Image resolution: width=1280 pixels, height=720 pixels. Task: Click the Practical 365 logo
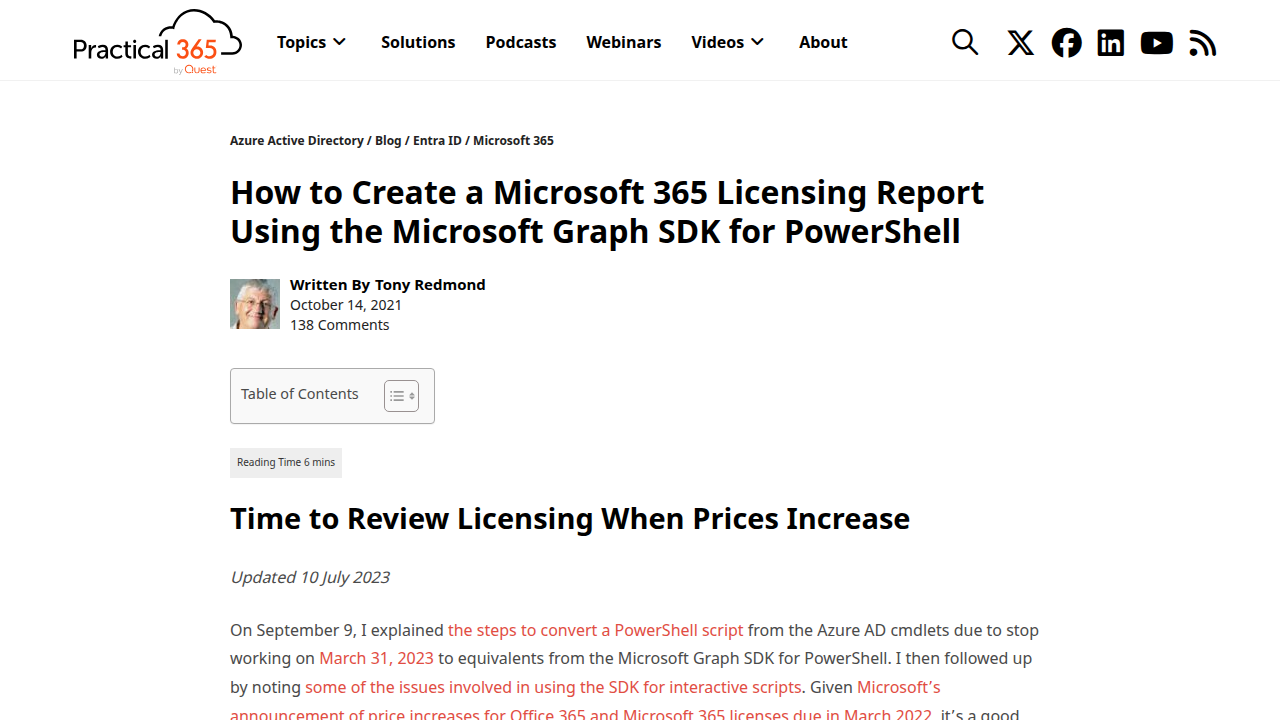(x=158, y=42)
